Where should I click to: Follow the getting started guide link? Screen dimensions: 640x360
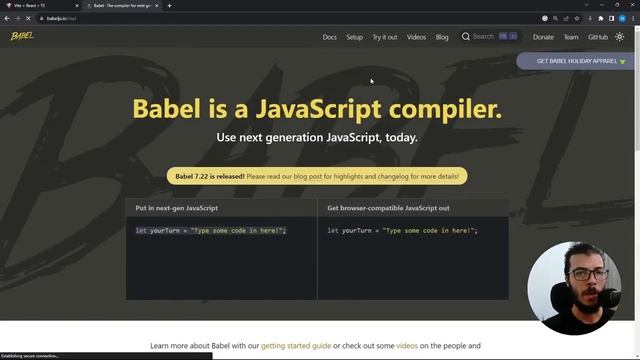296,346
